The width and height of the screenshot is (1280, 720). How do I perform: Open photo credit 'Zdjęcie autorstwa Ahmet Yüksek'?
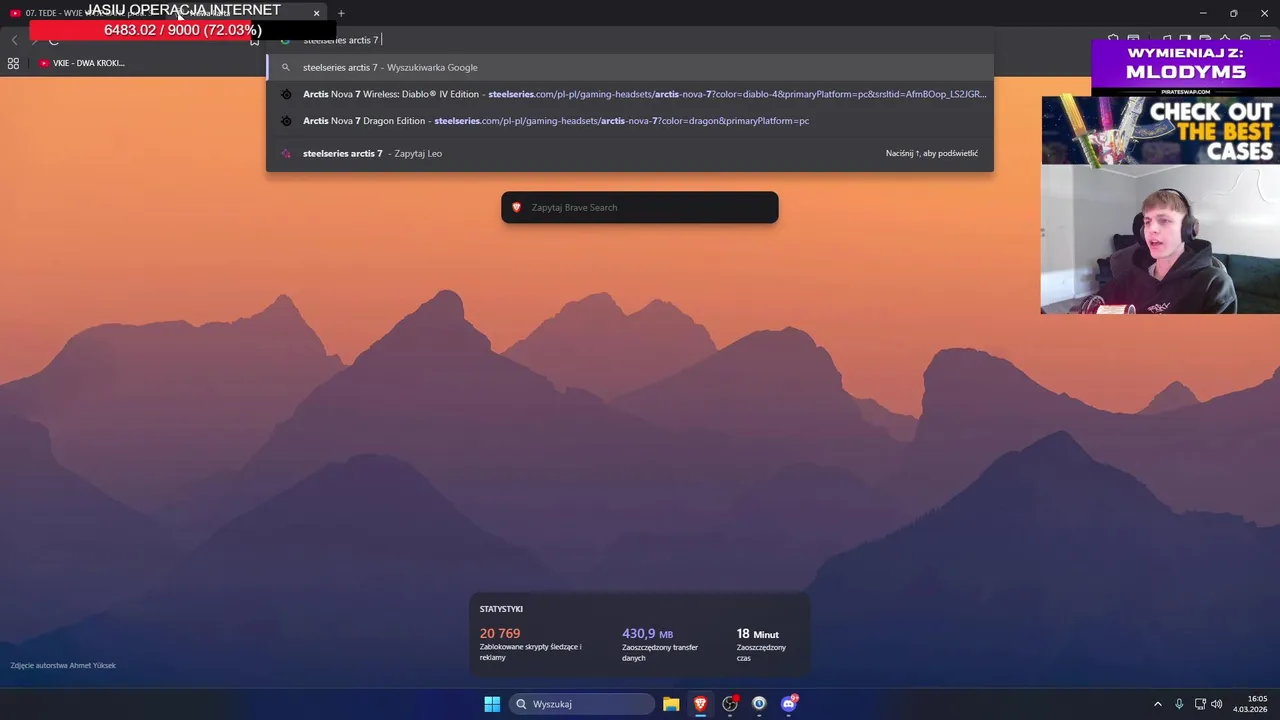(63, 665)
